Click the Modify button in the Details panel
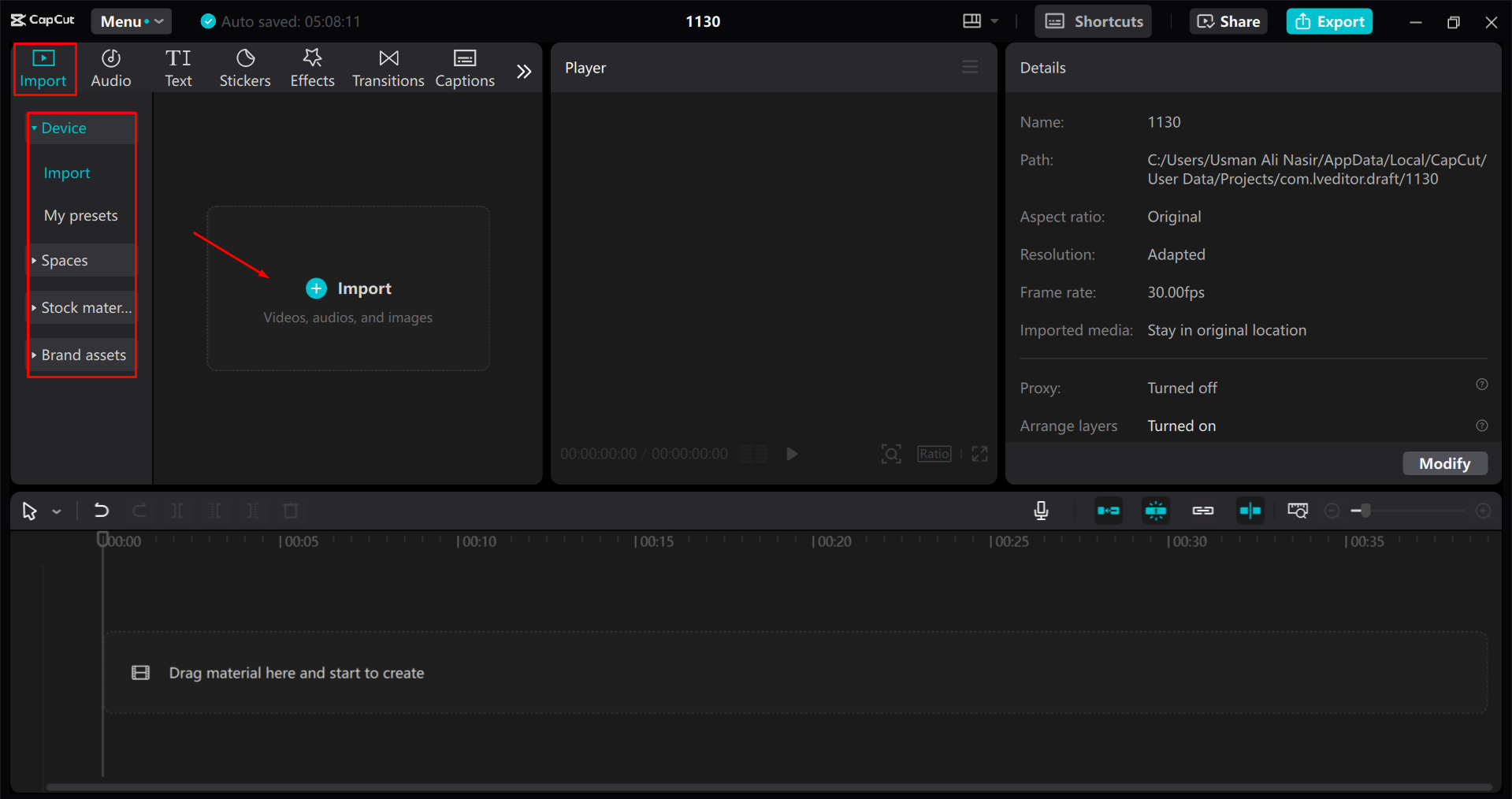 pyautogui.click(x=1444, y=463)
